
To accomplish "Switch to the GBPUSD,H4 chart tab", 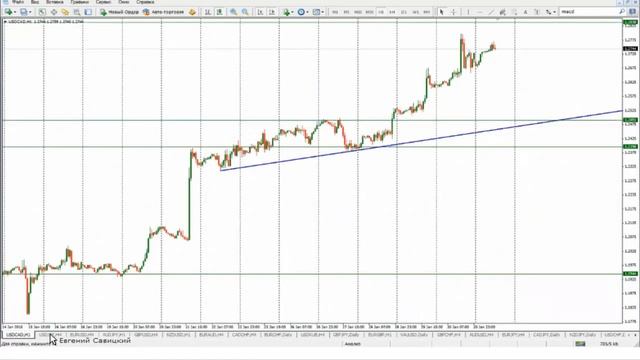I will pyautogui.click(x=146, y=335).
